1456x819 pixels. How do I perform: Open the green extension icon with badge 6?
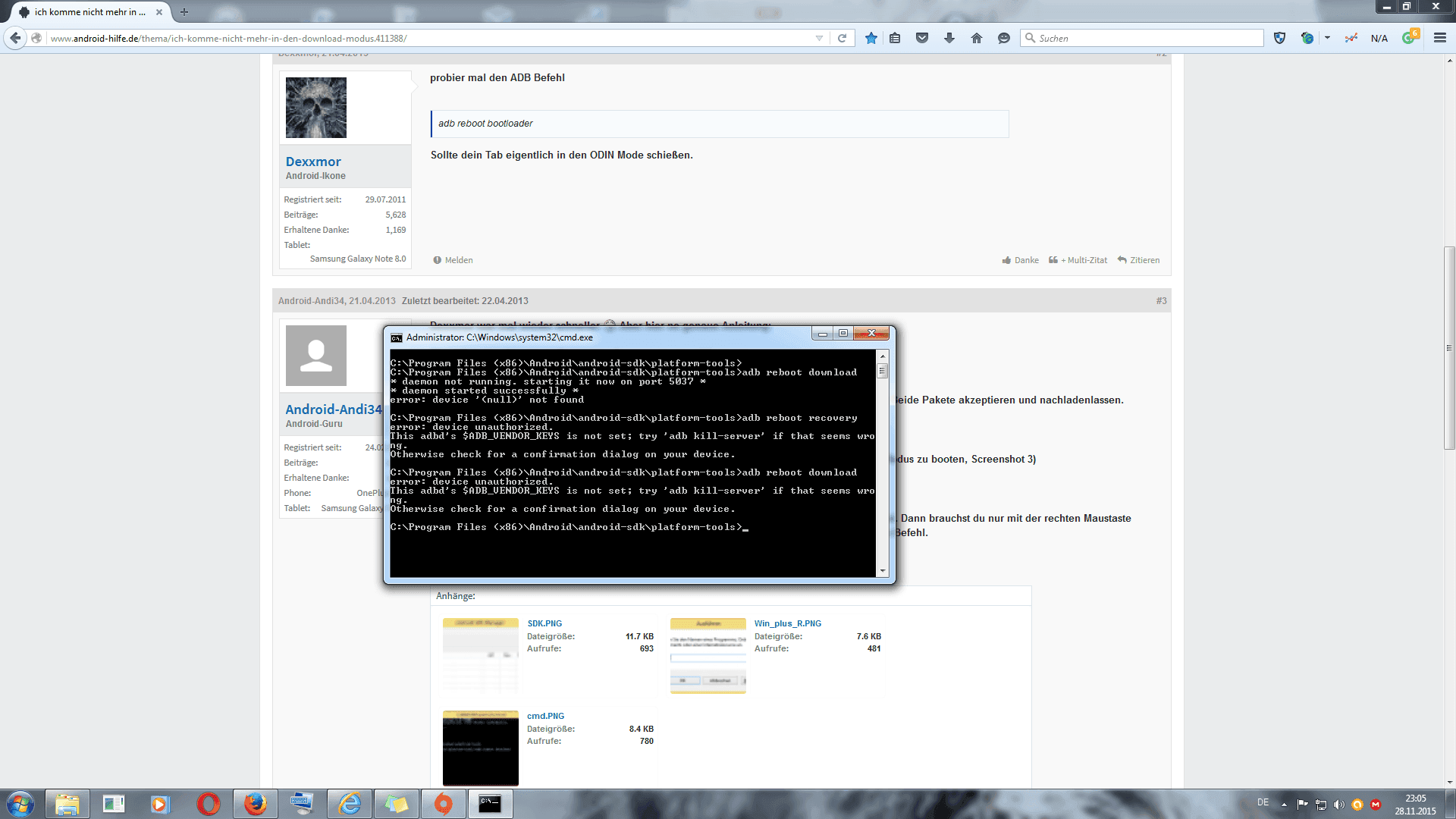(x=1410, y=37)
